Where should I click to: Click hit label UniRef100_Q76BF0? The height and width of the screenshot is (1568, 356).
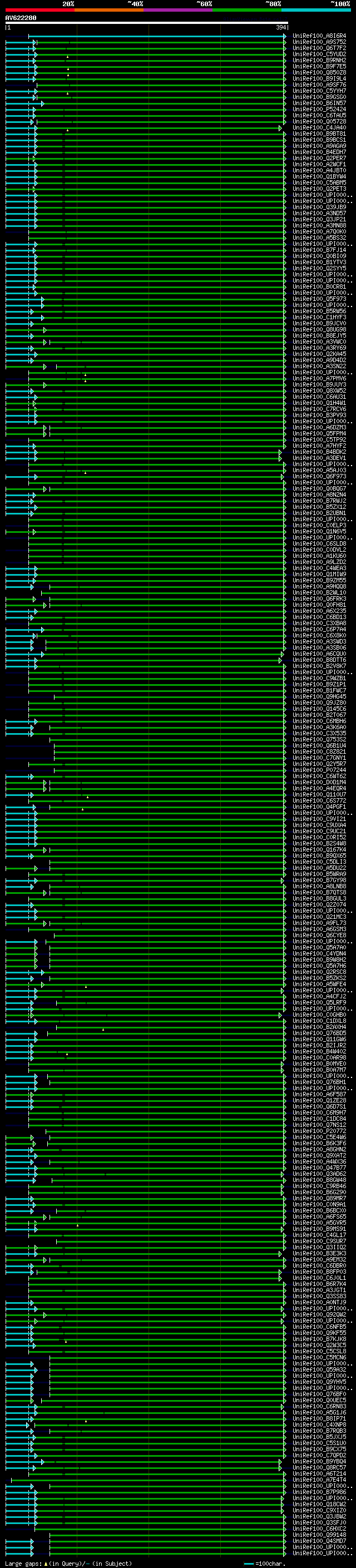319,1394
